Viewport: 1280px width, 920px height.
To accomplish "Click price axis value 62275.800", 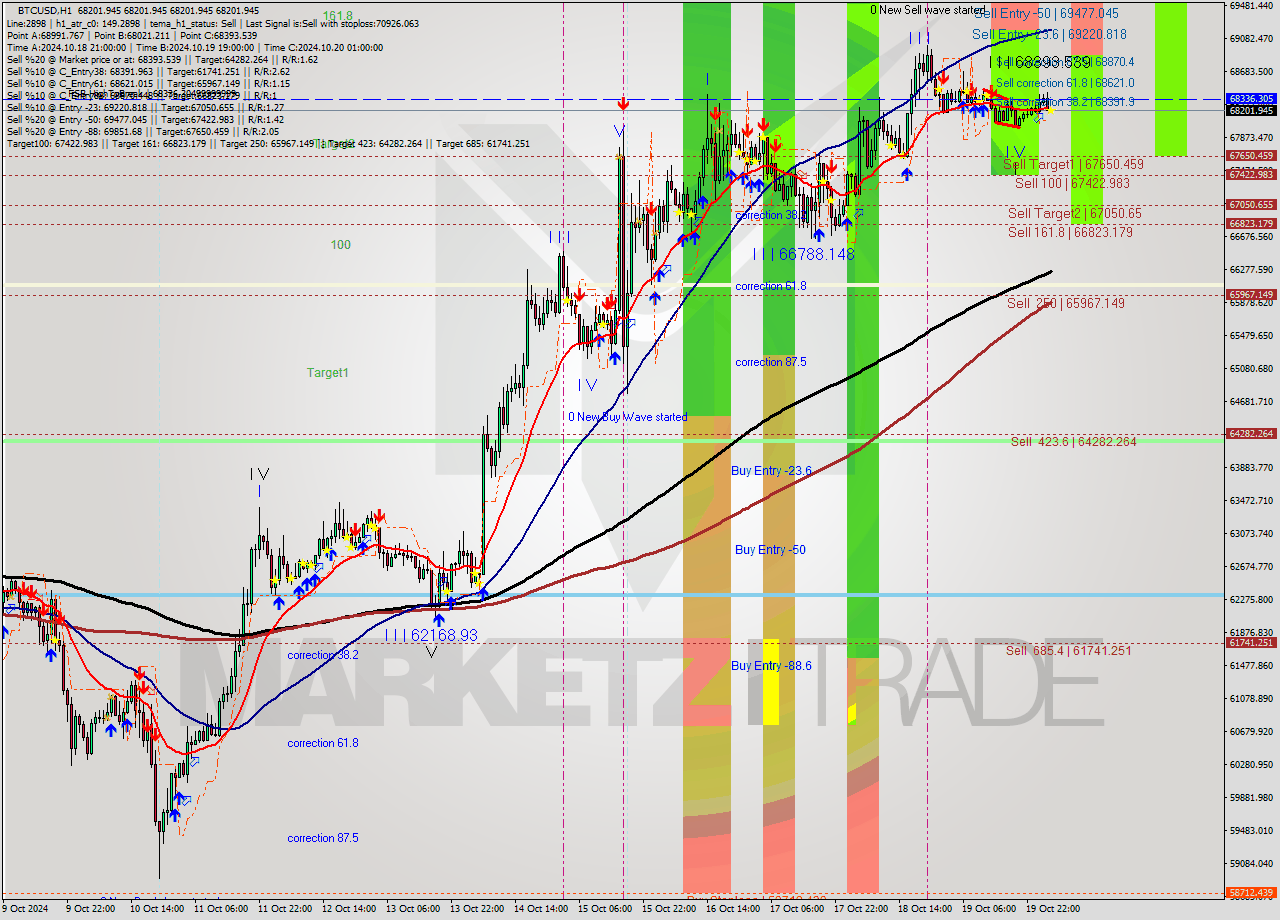I will pos(1251,600).
